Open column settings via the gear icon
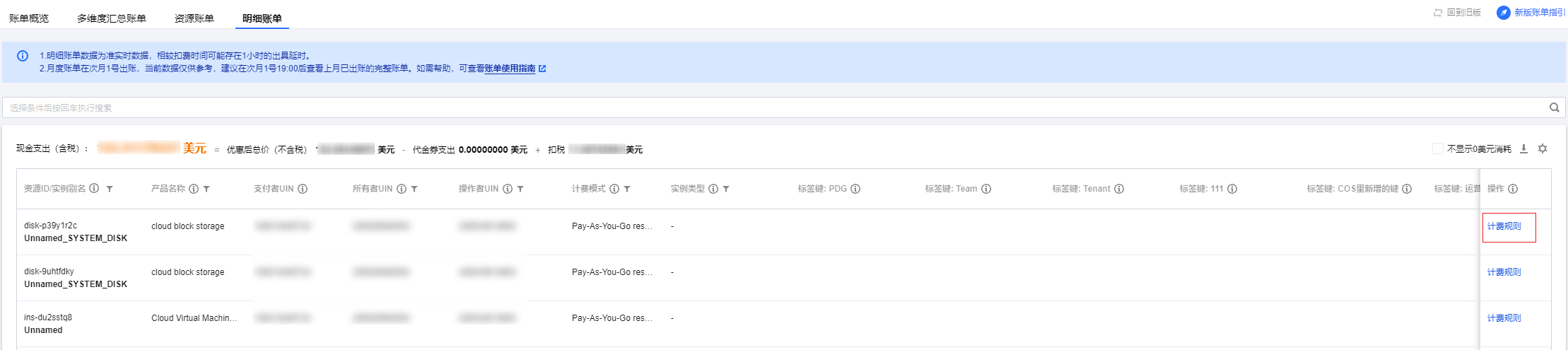The width and height of the screenshot is (1568, 350). [x=1543, y=148]
